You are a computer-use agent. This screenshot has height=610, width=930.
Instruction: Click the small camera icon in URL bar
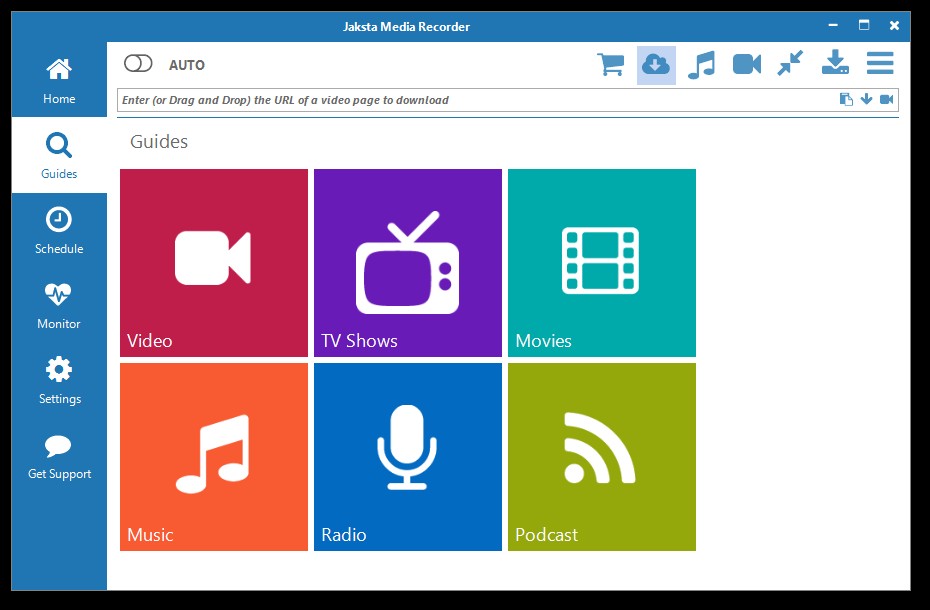[886, 99]
